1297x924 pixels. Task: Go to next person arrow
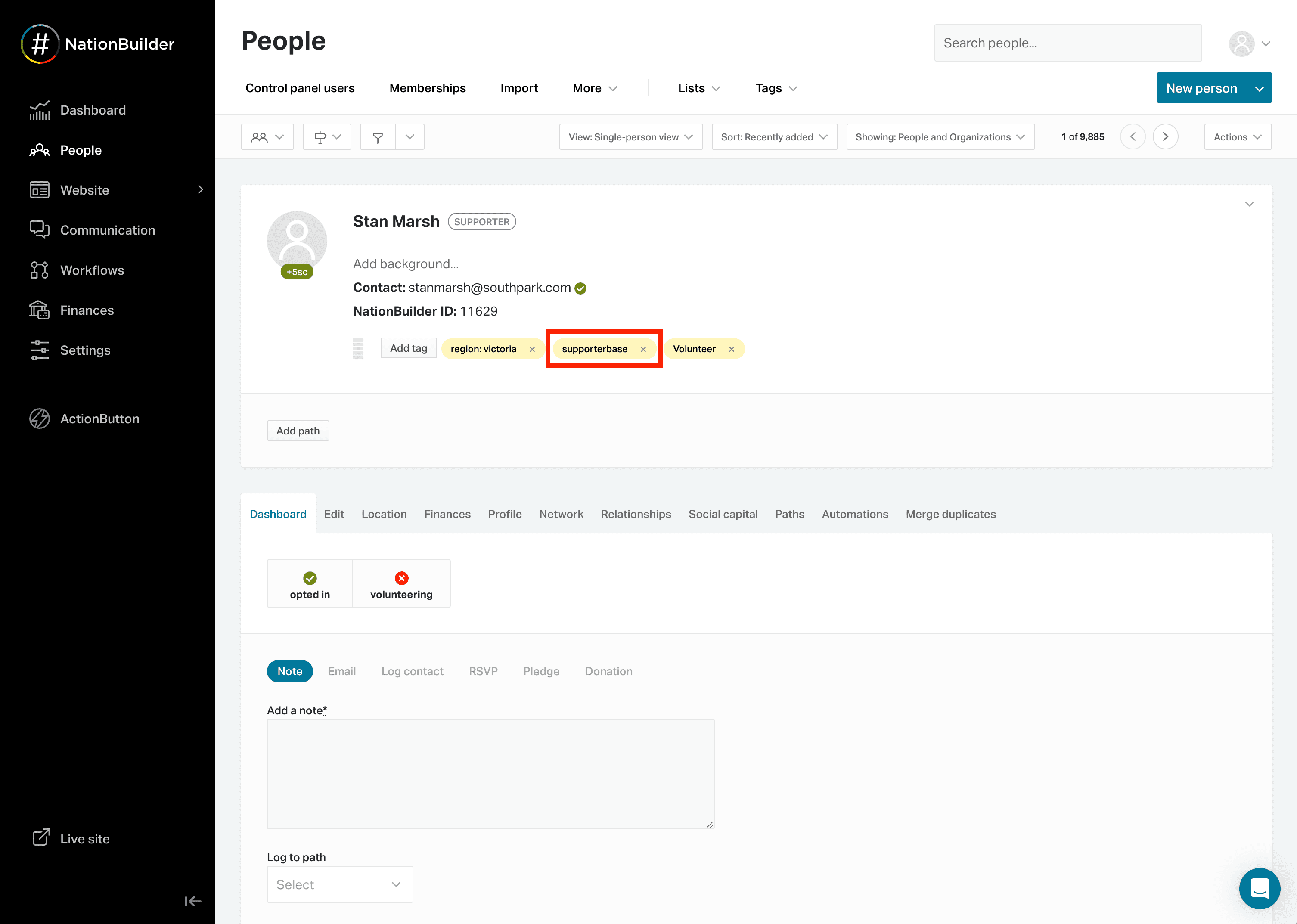pos(1165,136)
